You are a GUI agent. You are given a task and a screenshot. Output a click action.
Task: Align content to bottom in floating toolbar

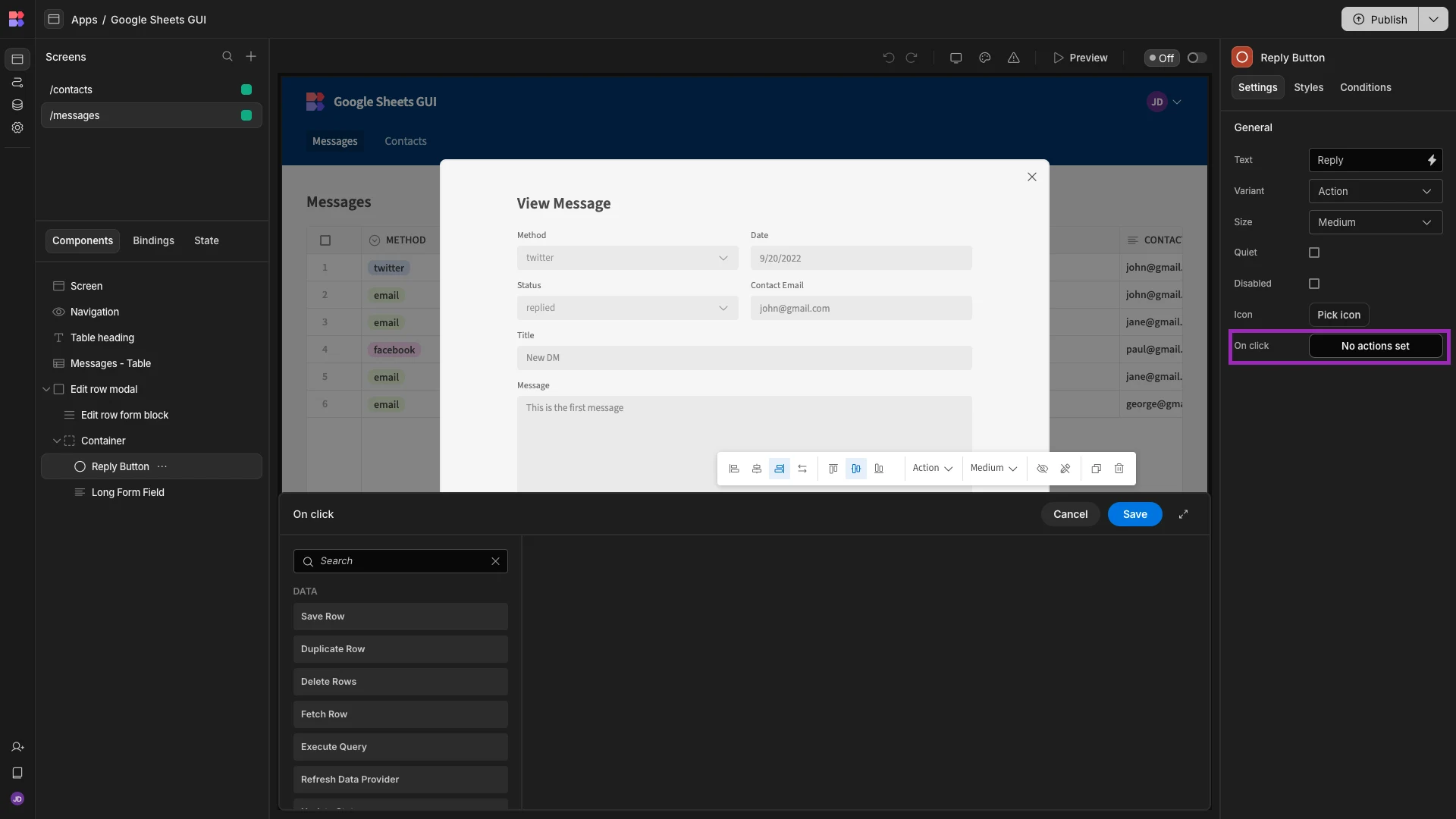coord(879,469)
